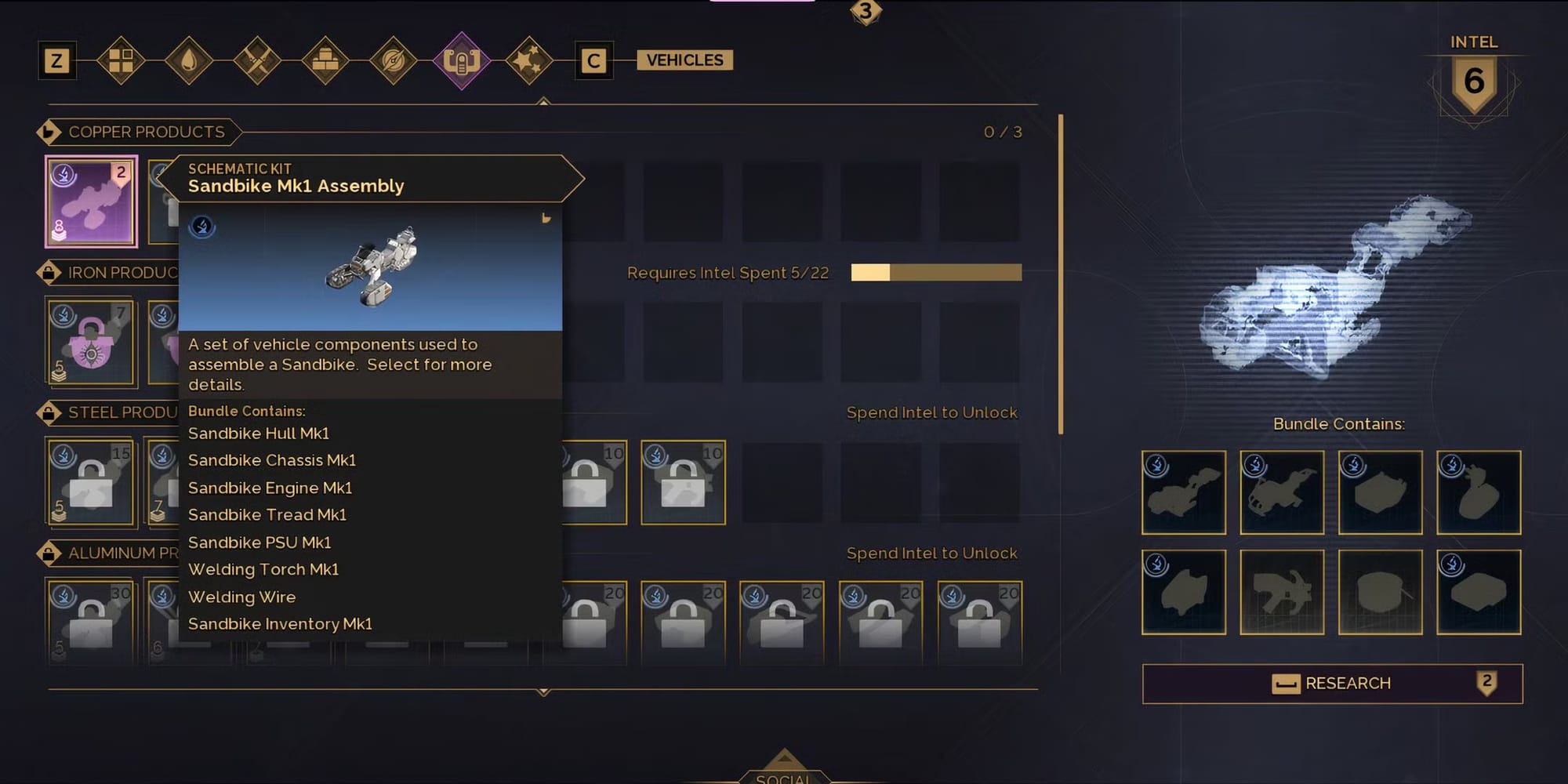The image size is (1568, 784).
Task: Open the water drop research category tab
Action: [189, 60]
